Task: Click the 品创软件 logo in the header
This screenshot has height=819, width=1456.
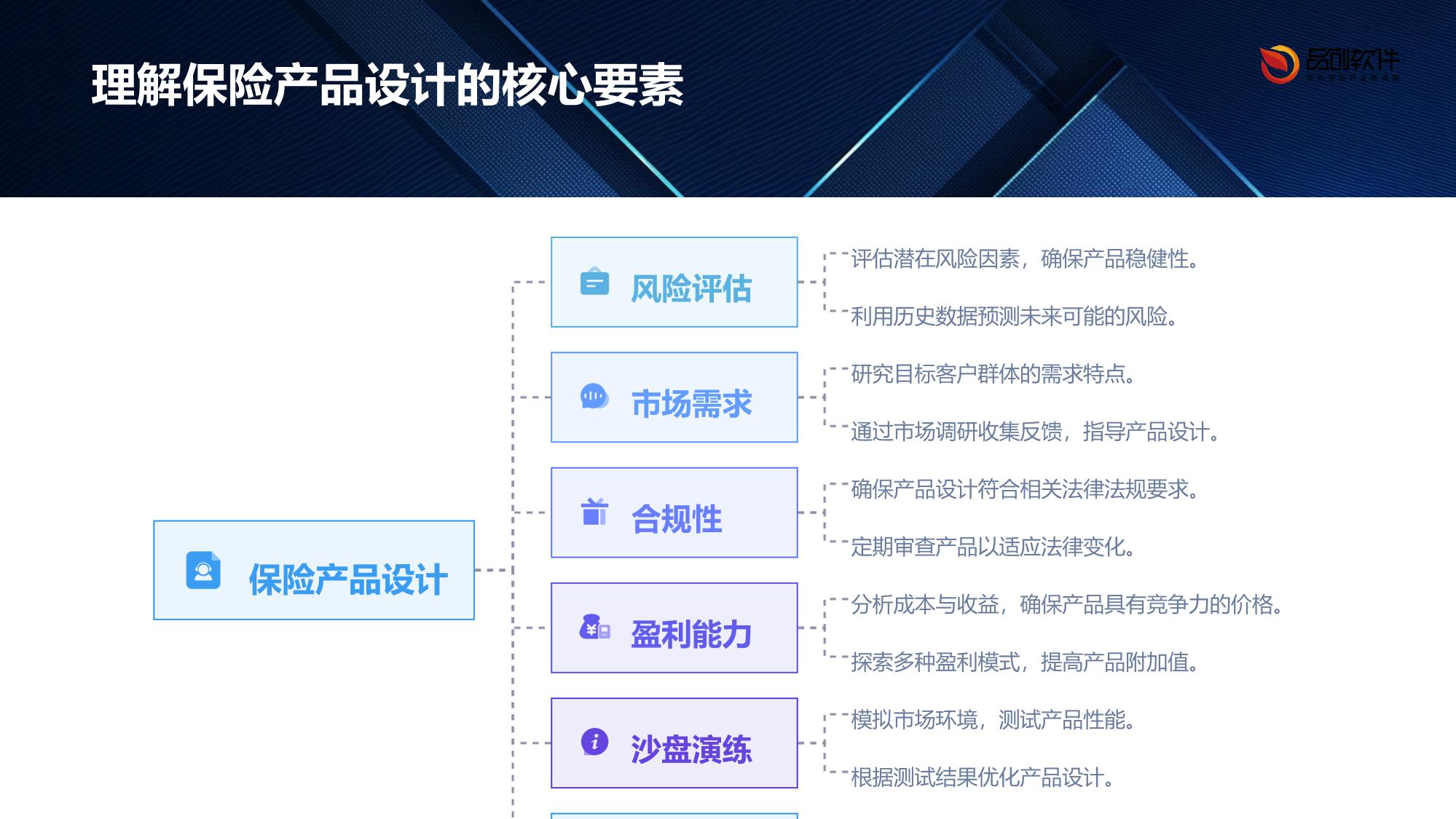Action: (x=1329, y=64)
